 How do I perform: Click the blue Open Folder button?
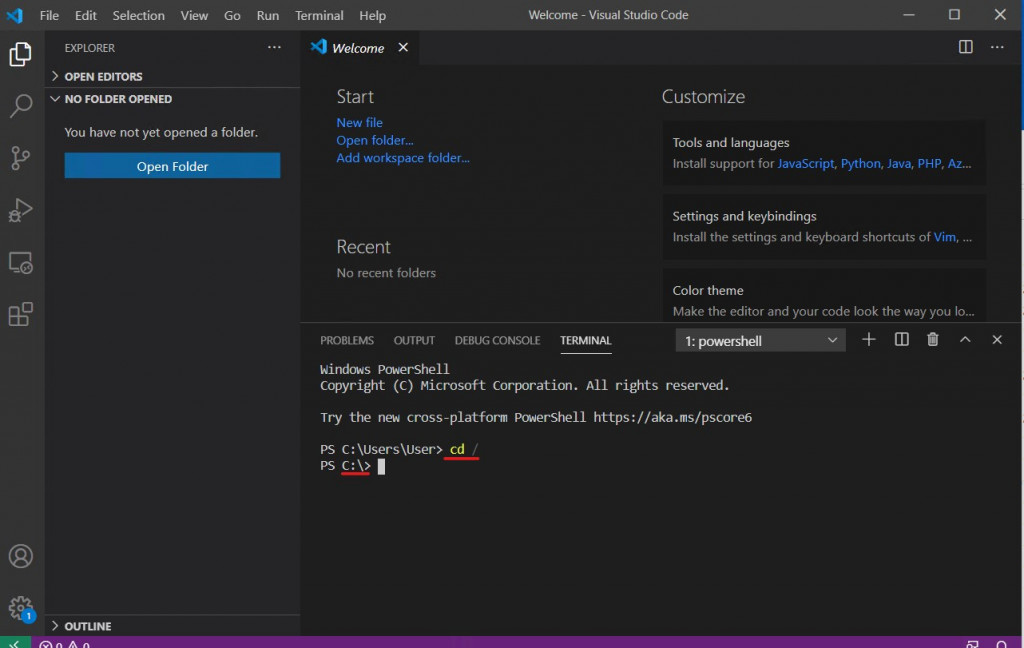point(172,166)
